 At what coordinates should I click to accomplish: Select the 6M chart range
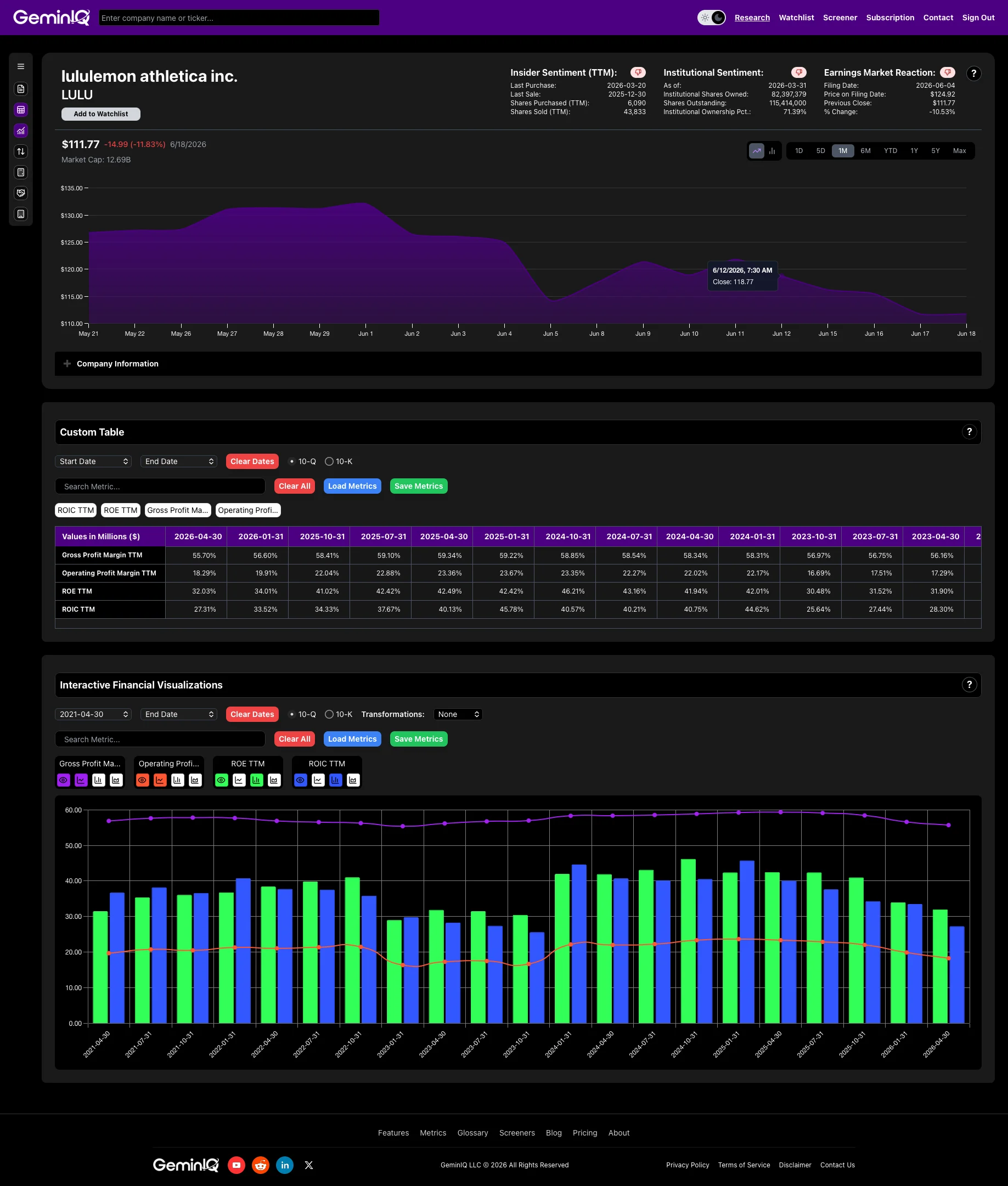[x=866, y=151]
